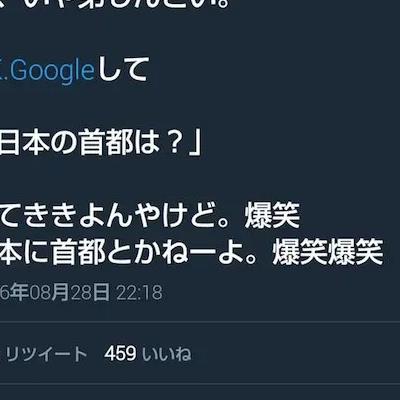The width and height of the screenshot is (400, 400).
Task: View the リツイート list
Action: tap(46, 354)
